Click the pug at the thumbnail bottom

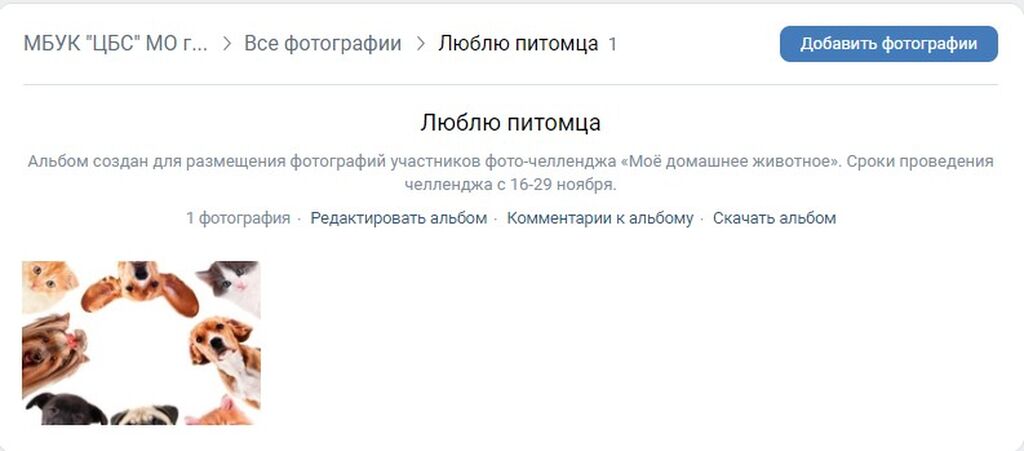tap(144, 414)
